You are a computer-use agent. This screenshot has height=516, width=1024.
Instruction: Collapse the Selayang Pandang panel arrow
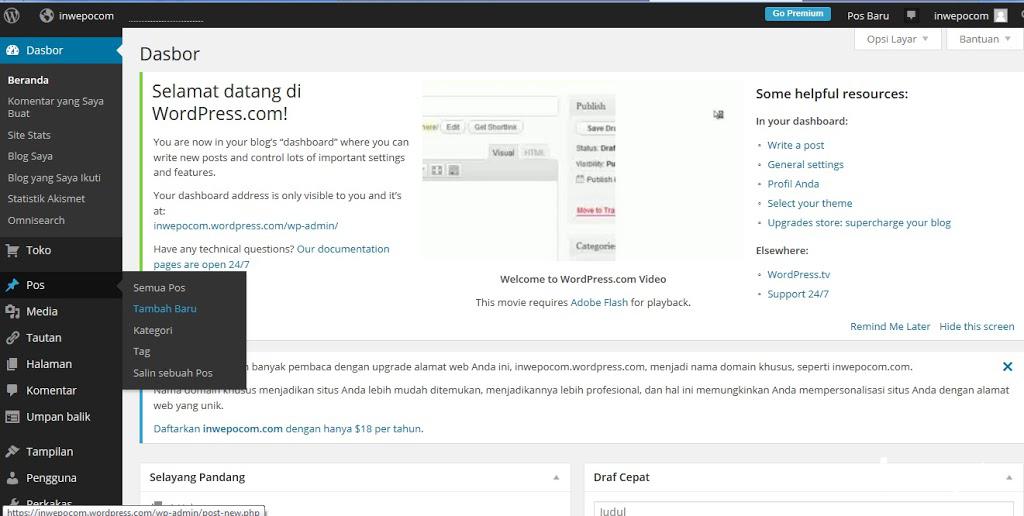pos(556,478)
